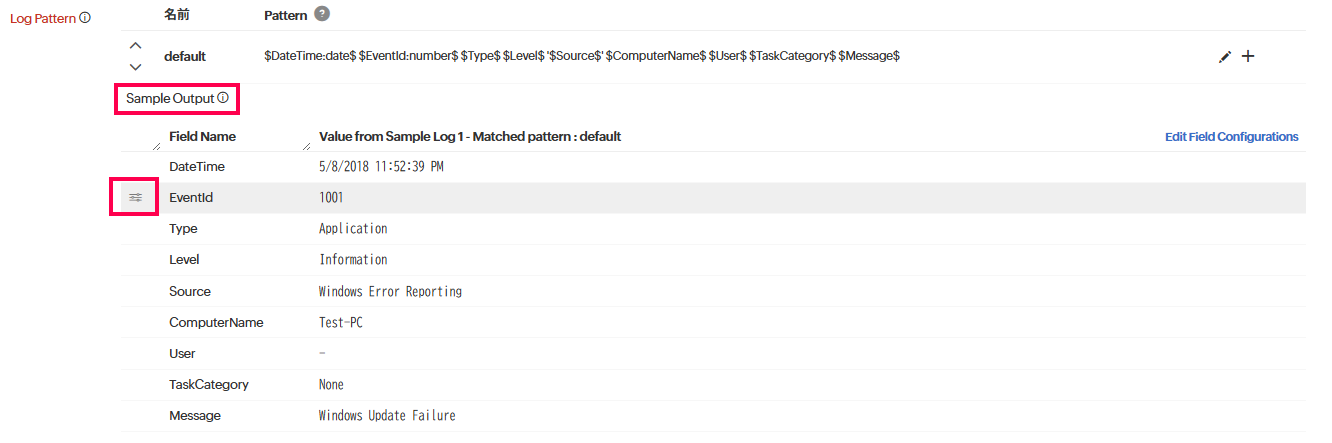This screenshot has height=443, width=1332.
Task: Move default pattern down with down arrow
Action: pos(136,67)
